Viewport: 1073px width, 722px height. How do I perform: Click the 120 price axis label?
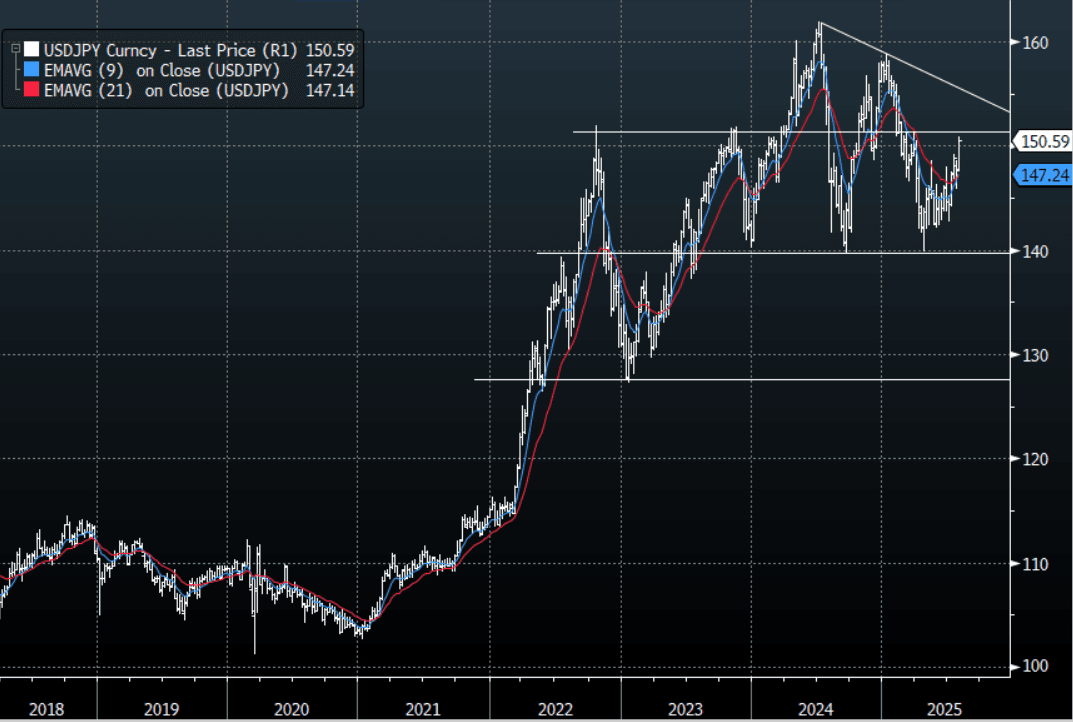[x=1035, y=459]
